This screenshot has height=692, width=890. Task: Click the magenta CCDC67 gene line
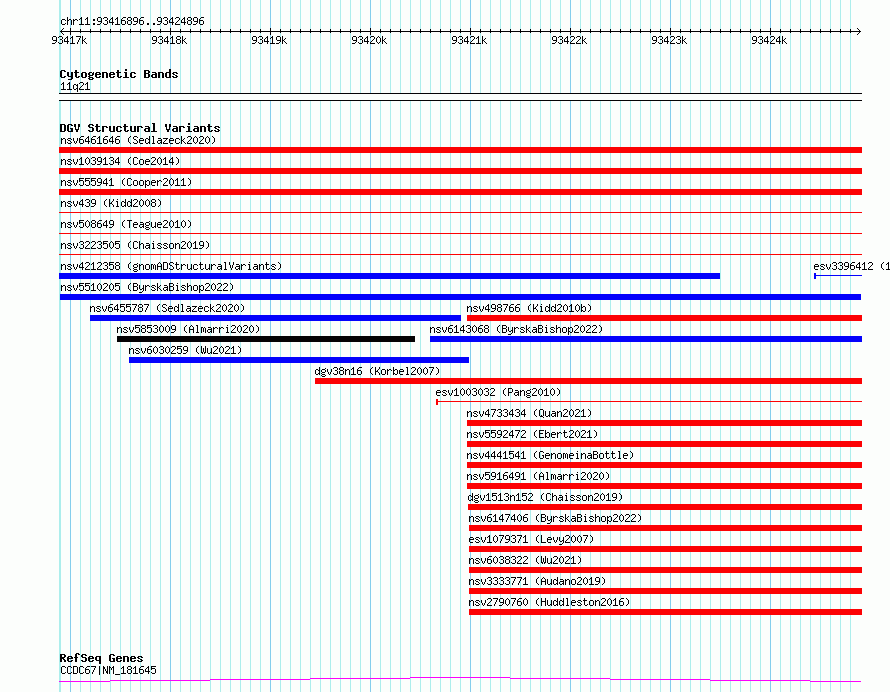point(460,680)
